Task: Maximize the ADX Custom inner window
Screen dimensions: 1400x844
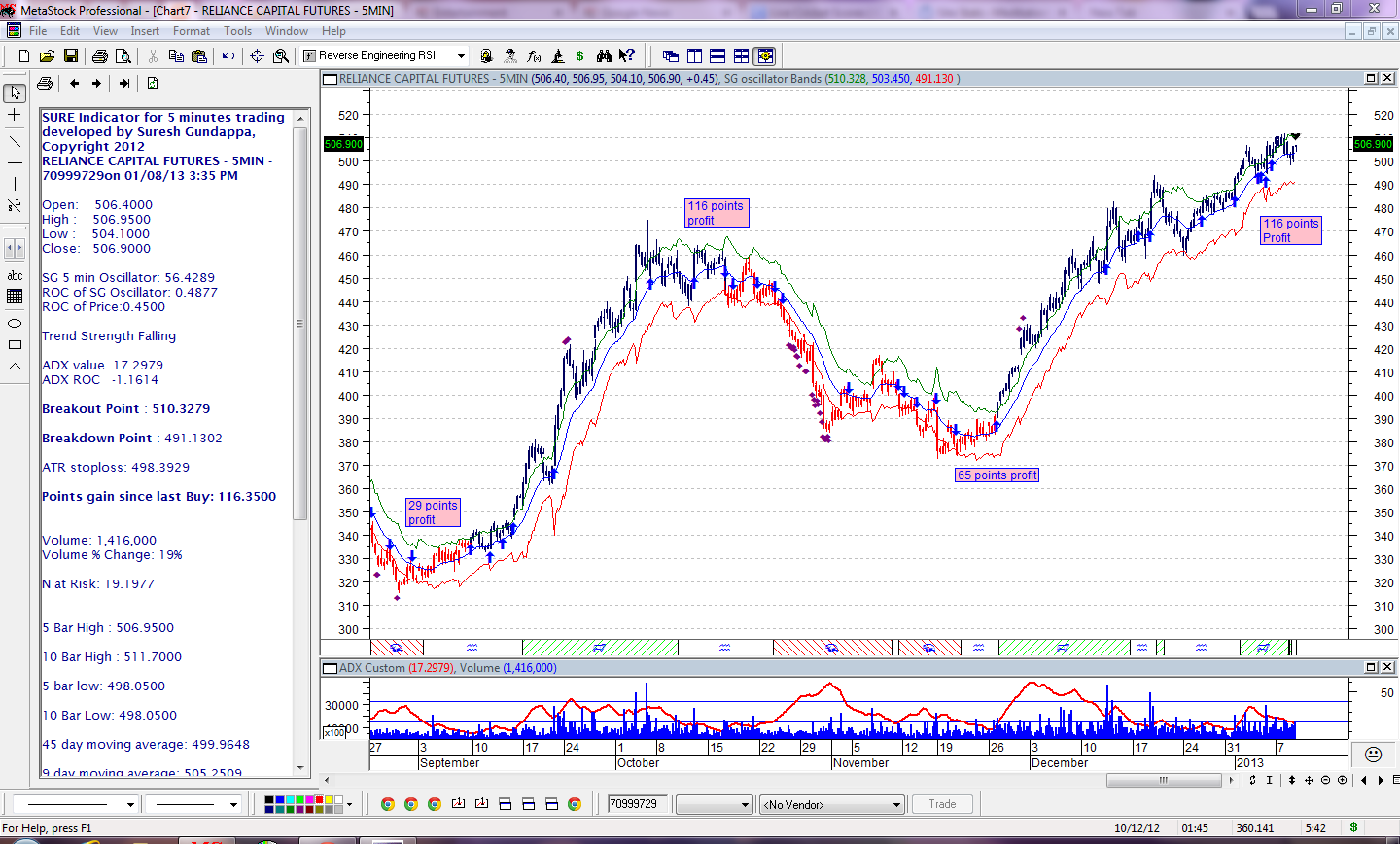Action: (1371, 667)
